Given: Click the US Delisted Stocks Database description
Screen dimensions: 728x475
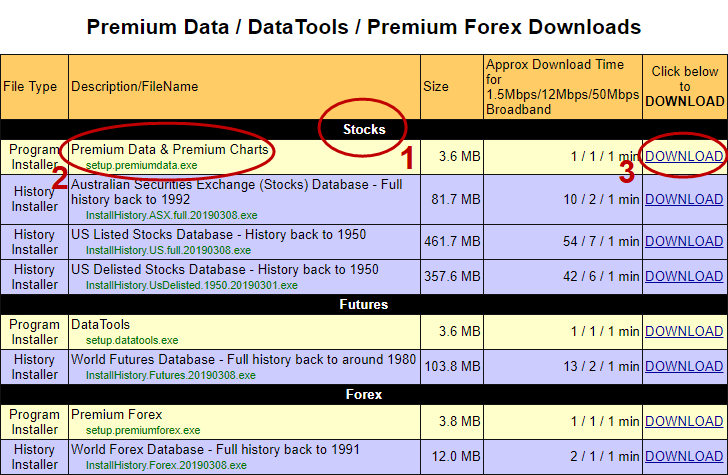Looking at the screenshot, I should (225, 269).
